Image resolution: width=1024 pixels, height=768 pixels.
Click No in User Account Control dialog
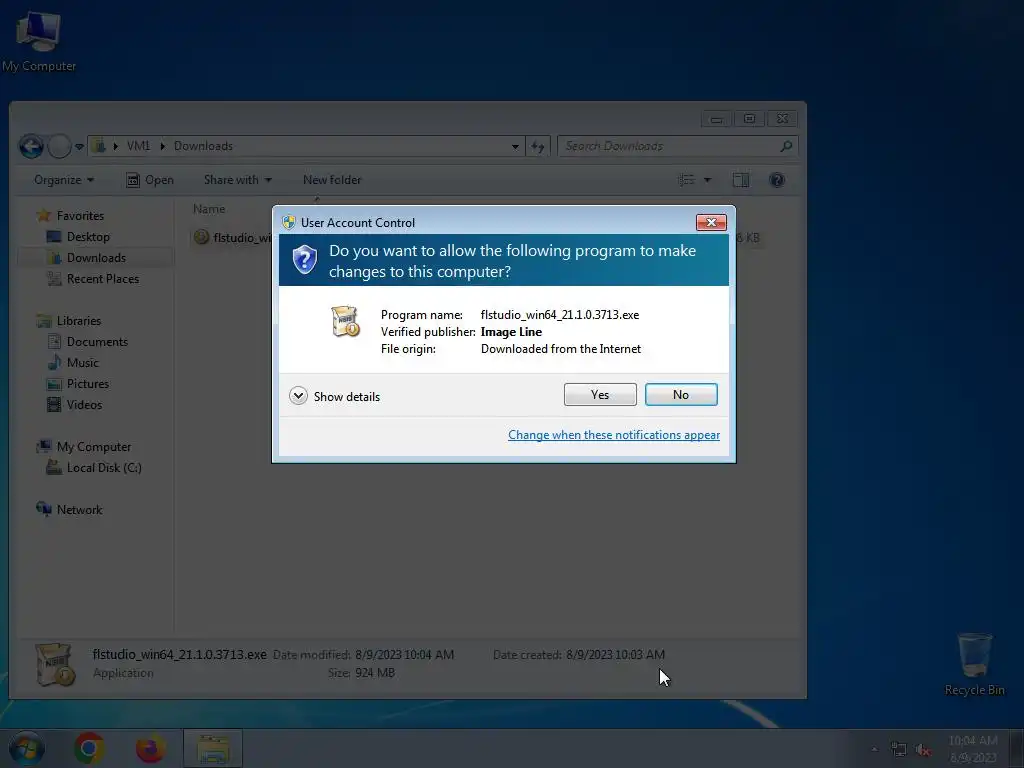tap(680, 394)
